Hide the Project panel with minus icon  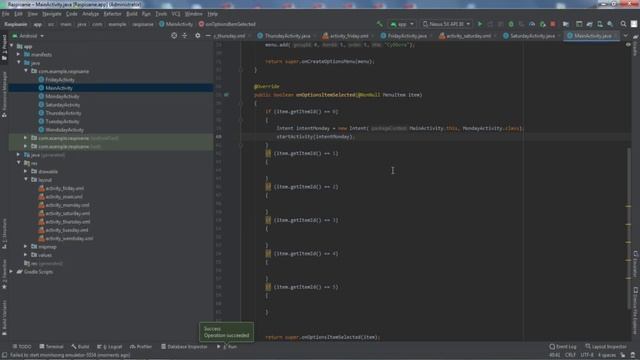point(208,36)
